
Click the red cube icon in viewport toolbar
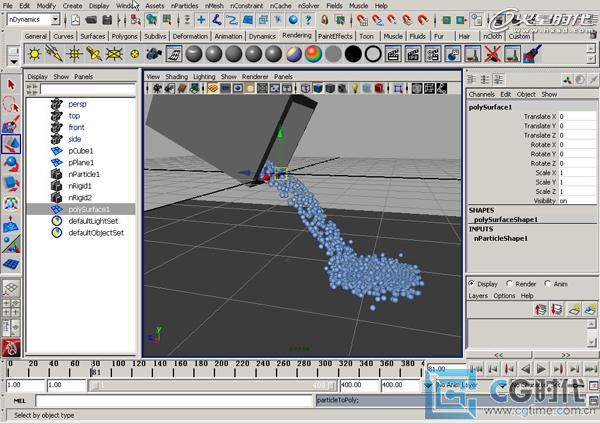coord(379,88)
